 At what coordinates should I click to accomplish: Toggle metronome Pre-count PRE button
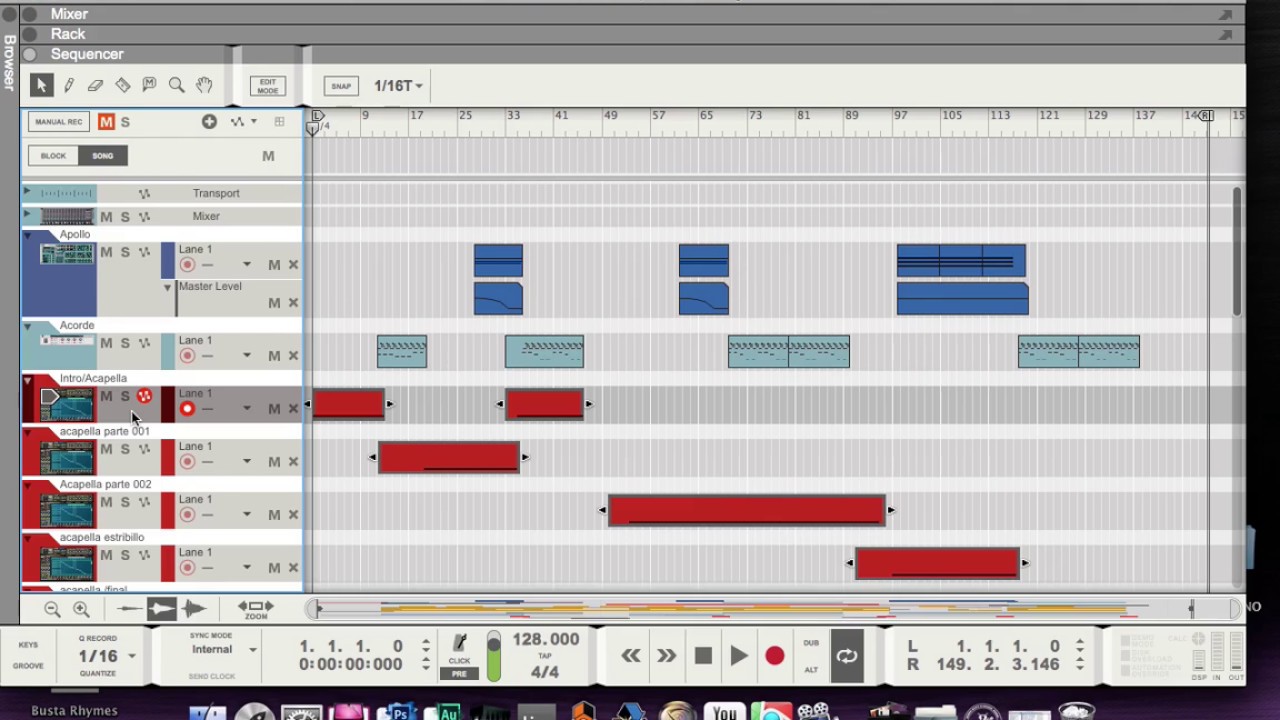click(x=459, y=674)
